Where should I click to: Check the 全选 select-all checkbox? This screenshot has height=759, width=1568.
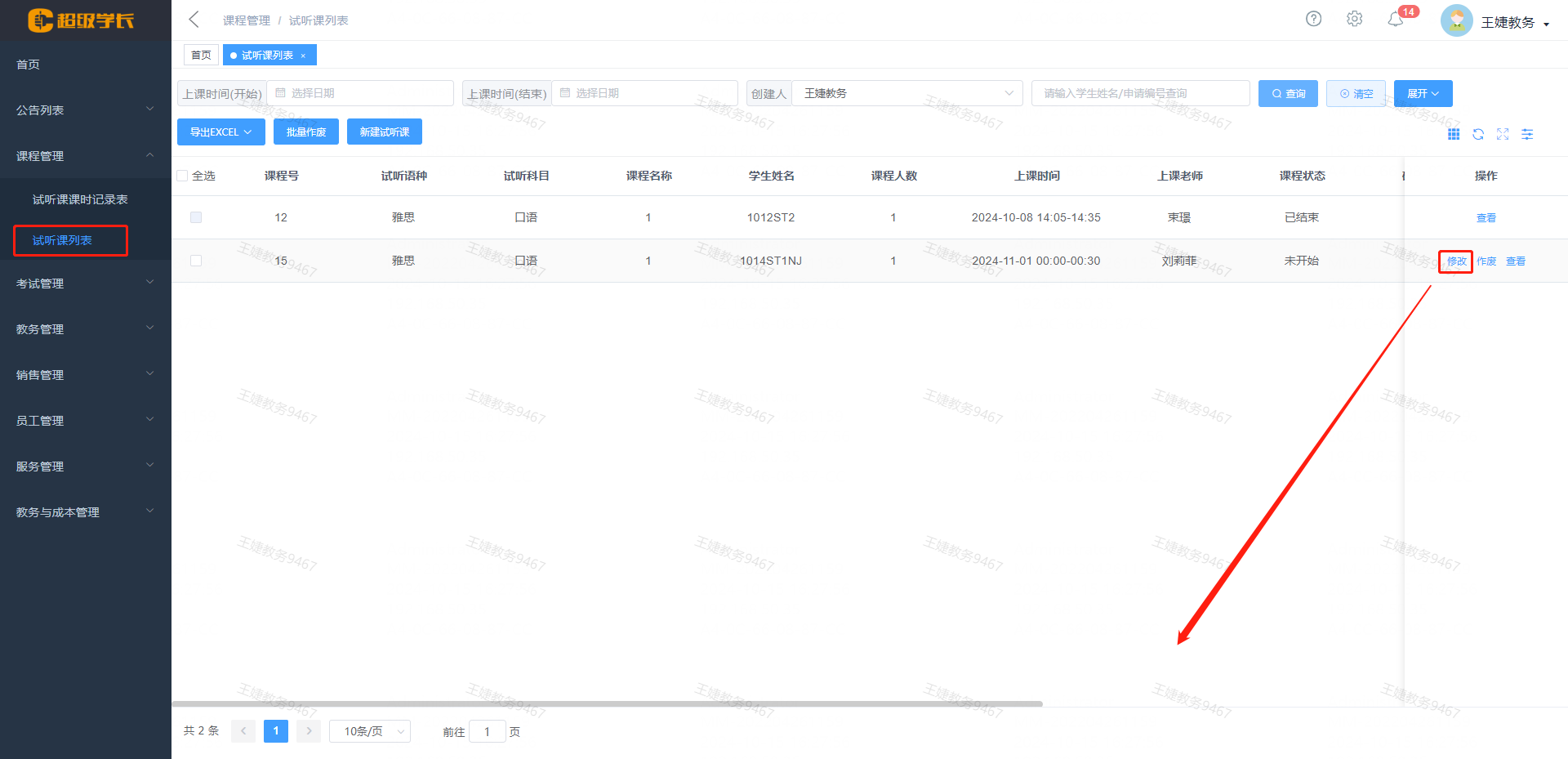pyautogui.click(x=183, y=176)
